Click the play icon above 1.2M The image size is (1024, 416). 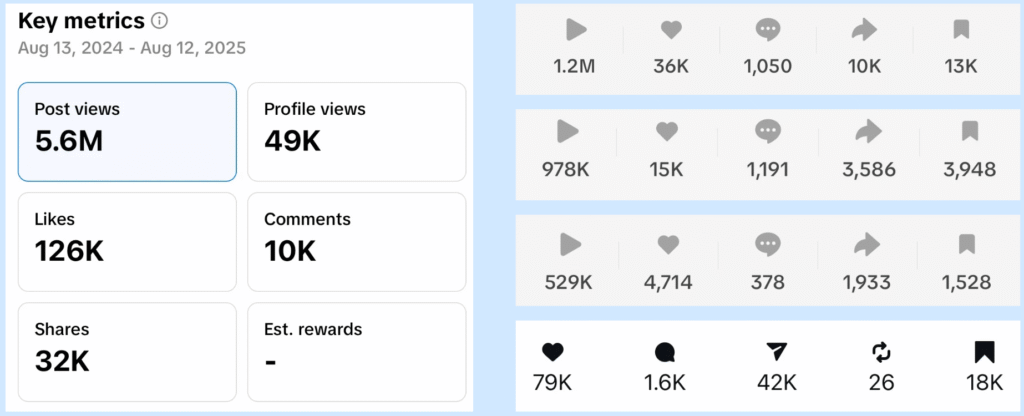point(576,29)
